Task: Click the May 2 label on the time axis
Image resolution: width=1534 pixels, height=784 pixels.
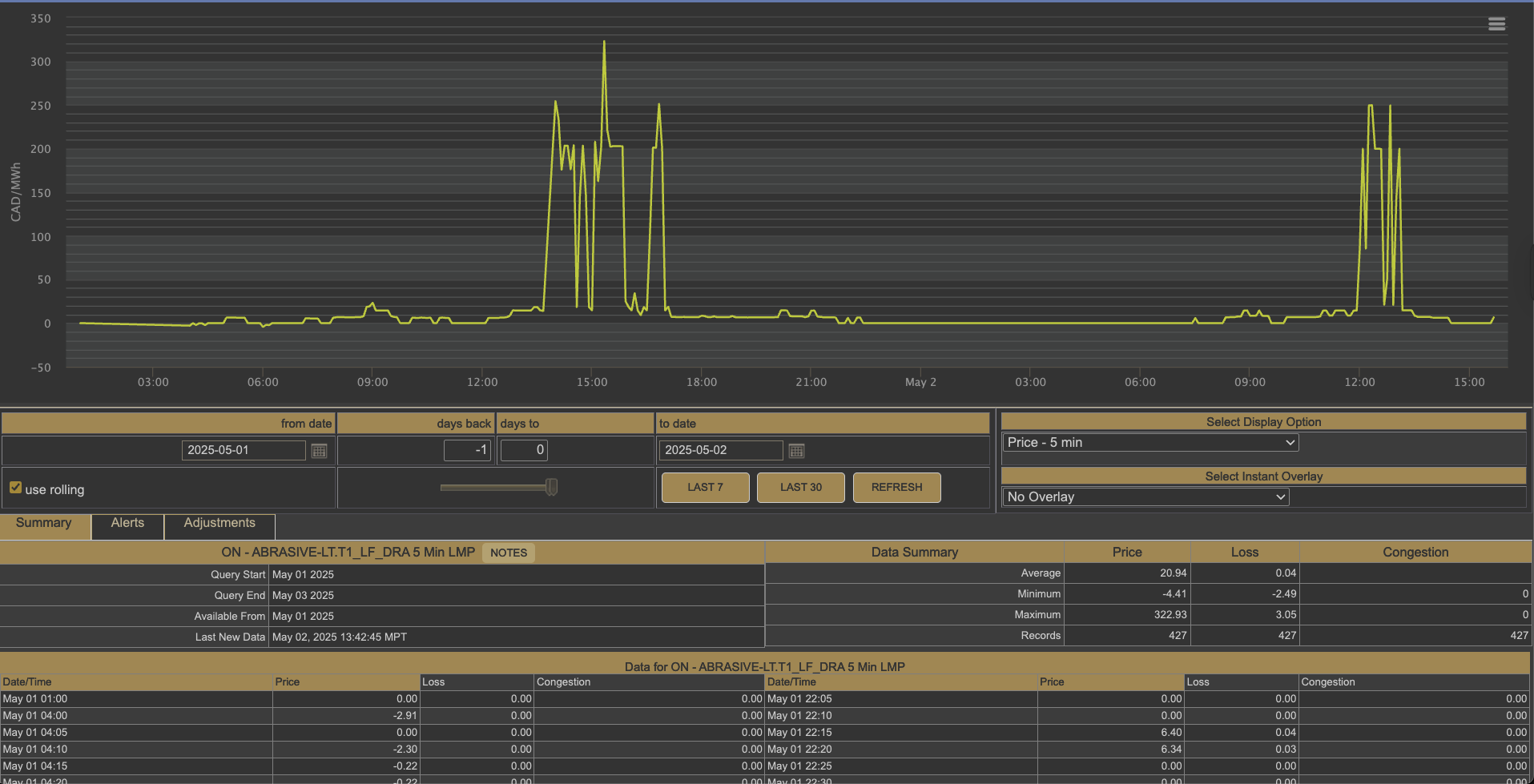Action: point(920,383)
